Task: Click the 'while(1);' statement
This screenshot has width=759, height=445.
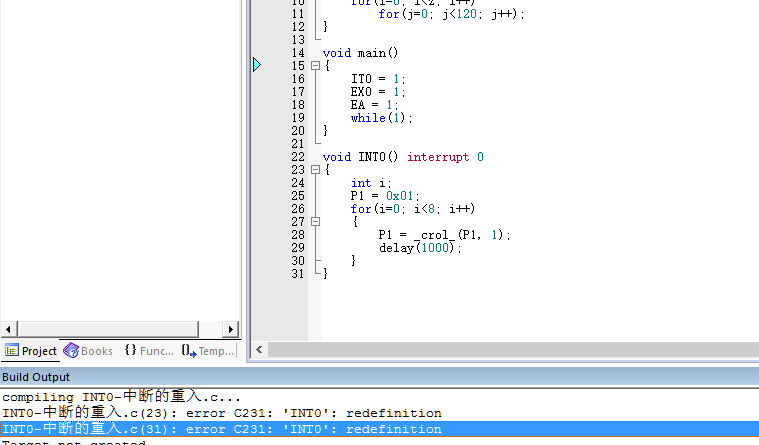Action: point(381,118)
